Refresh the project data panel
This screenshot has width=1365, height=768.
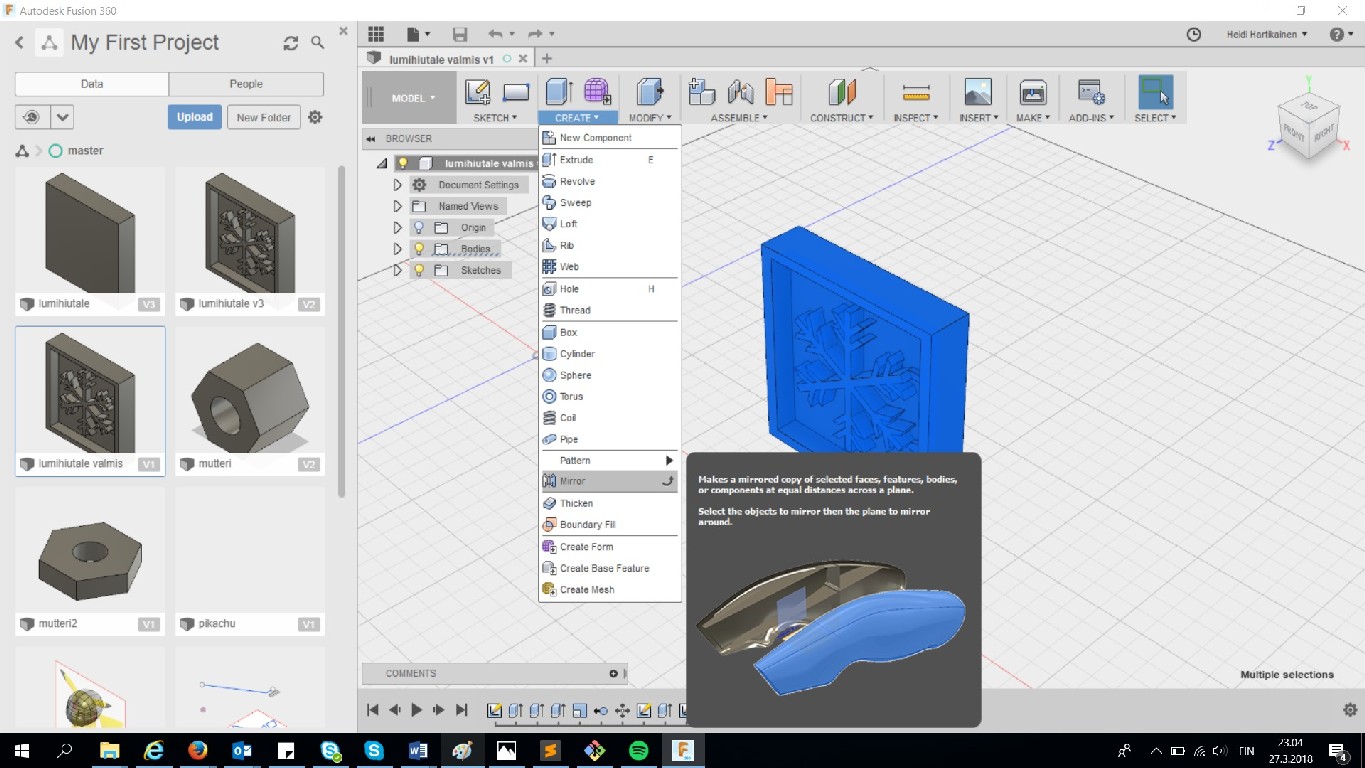[x=291, y=43]
